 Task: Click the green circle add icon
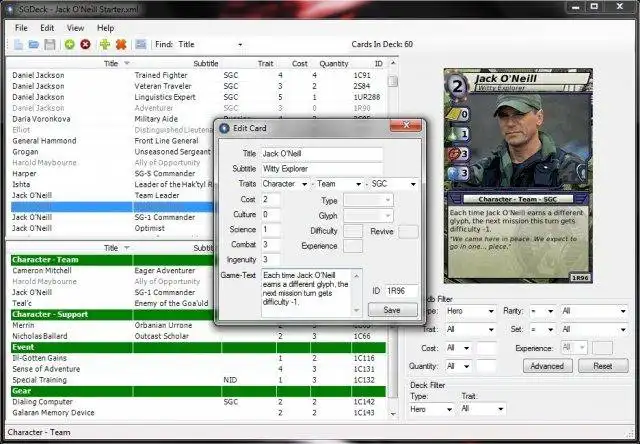tap(70, 44)
